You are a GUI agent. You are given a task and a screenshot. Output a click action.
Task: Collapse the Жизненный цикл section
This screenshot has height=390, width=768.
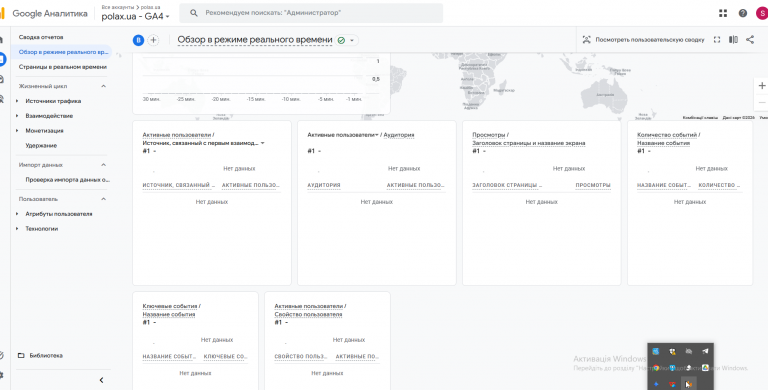coord(103,86)
